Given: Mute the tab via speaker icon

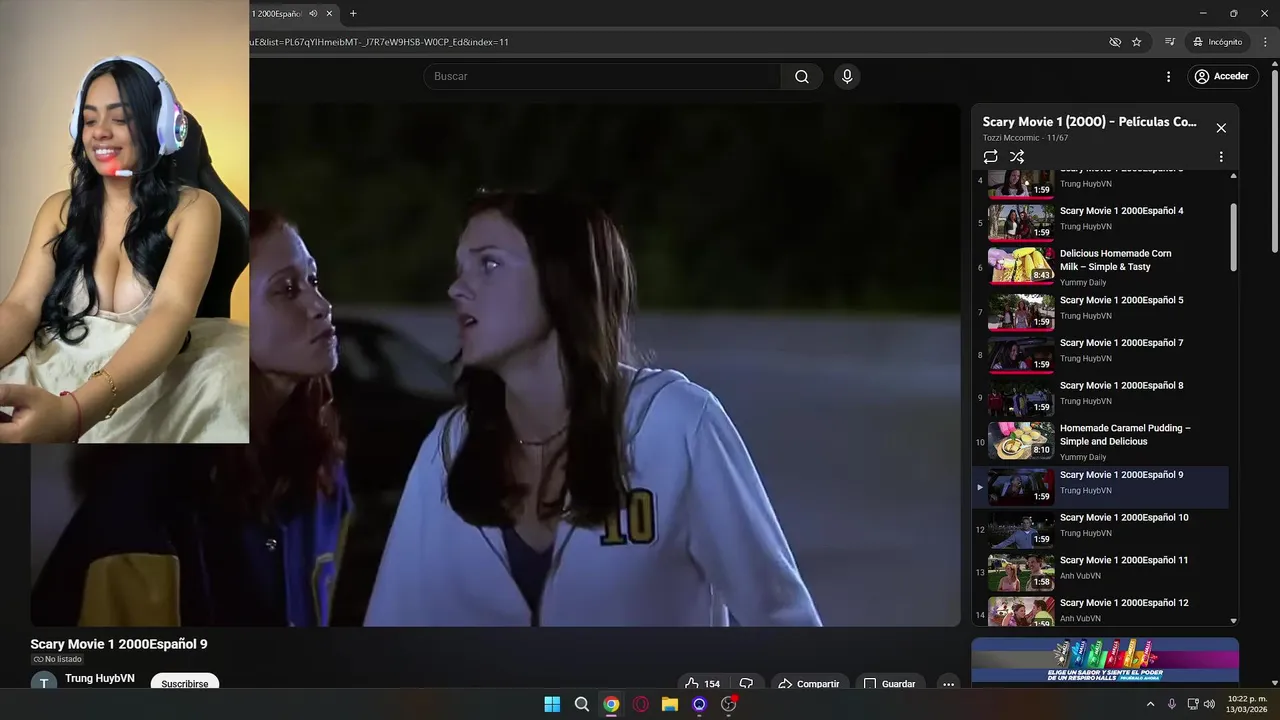Looking at the screenshot, I should pyautogui.click(x=313, y=13).
